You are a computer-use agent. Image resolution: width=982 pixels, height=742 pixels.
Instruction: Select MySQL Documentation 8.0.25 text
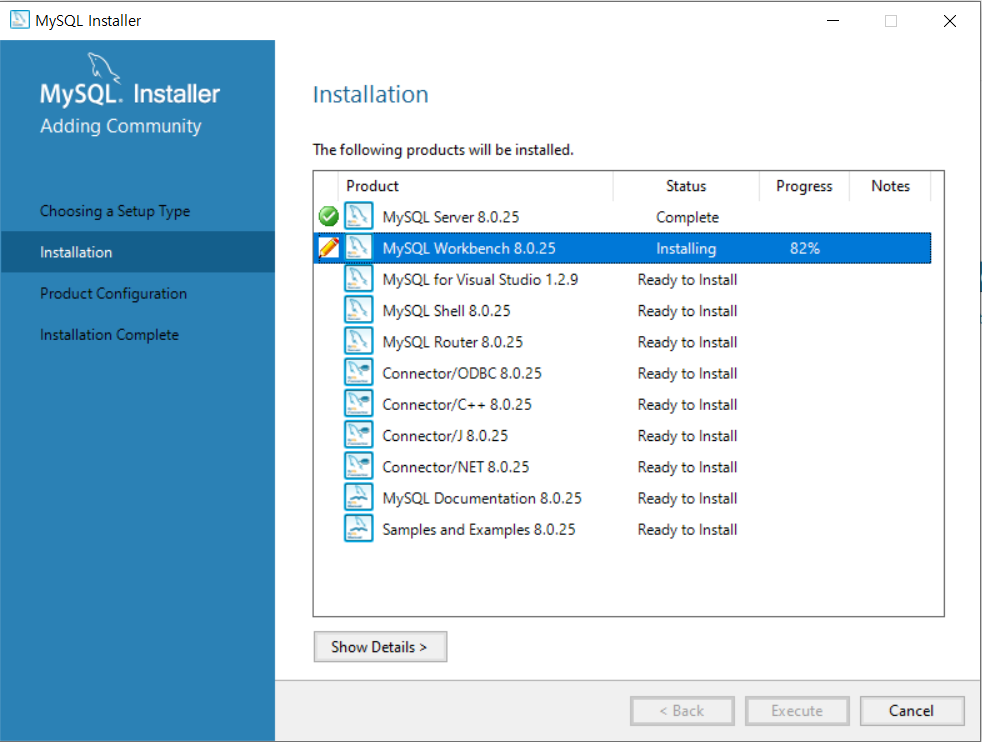tap(482, 499)
